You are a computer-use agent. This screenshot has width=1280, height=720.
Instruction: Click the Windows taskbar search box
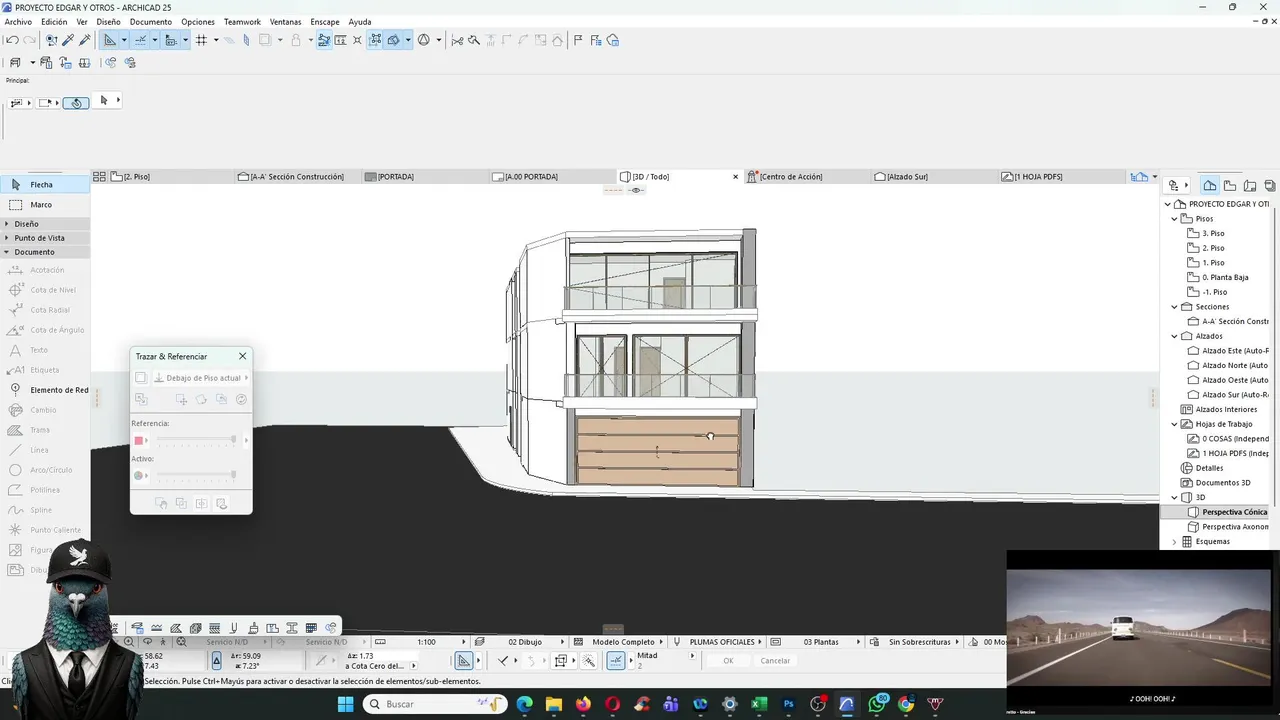coord(433,704)
